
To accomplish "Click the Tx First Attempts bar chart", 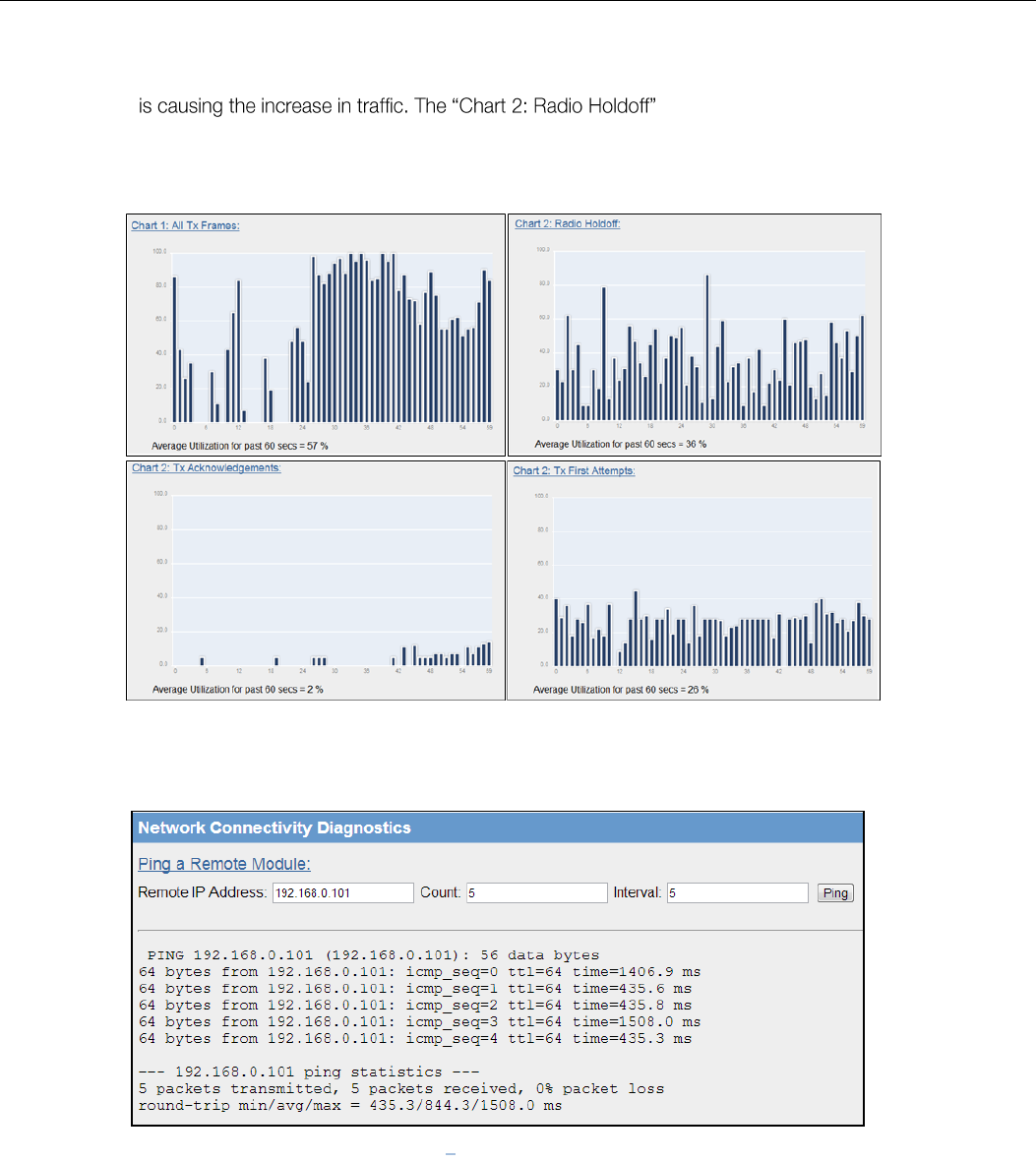I will 713,581.
